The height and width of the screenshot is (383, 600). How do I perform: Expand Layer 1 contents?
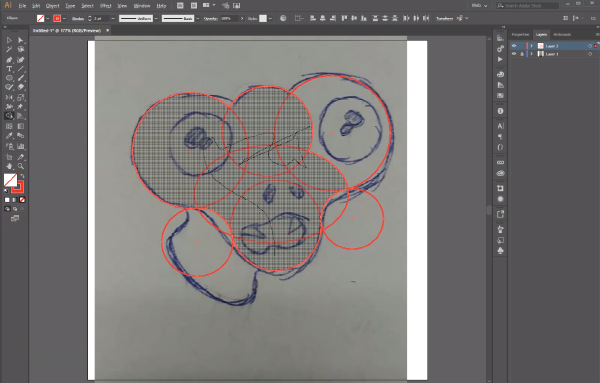(x=532, y=54)
